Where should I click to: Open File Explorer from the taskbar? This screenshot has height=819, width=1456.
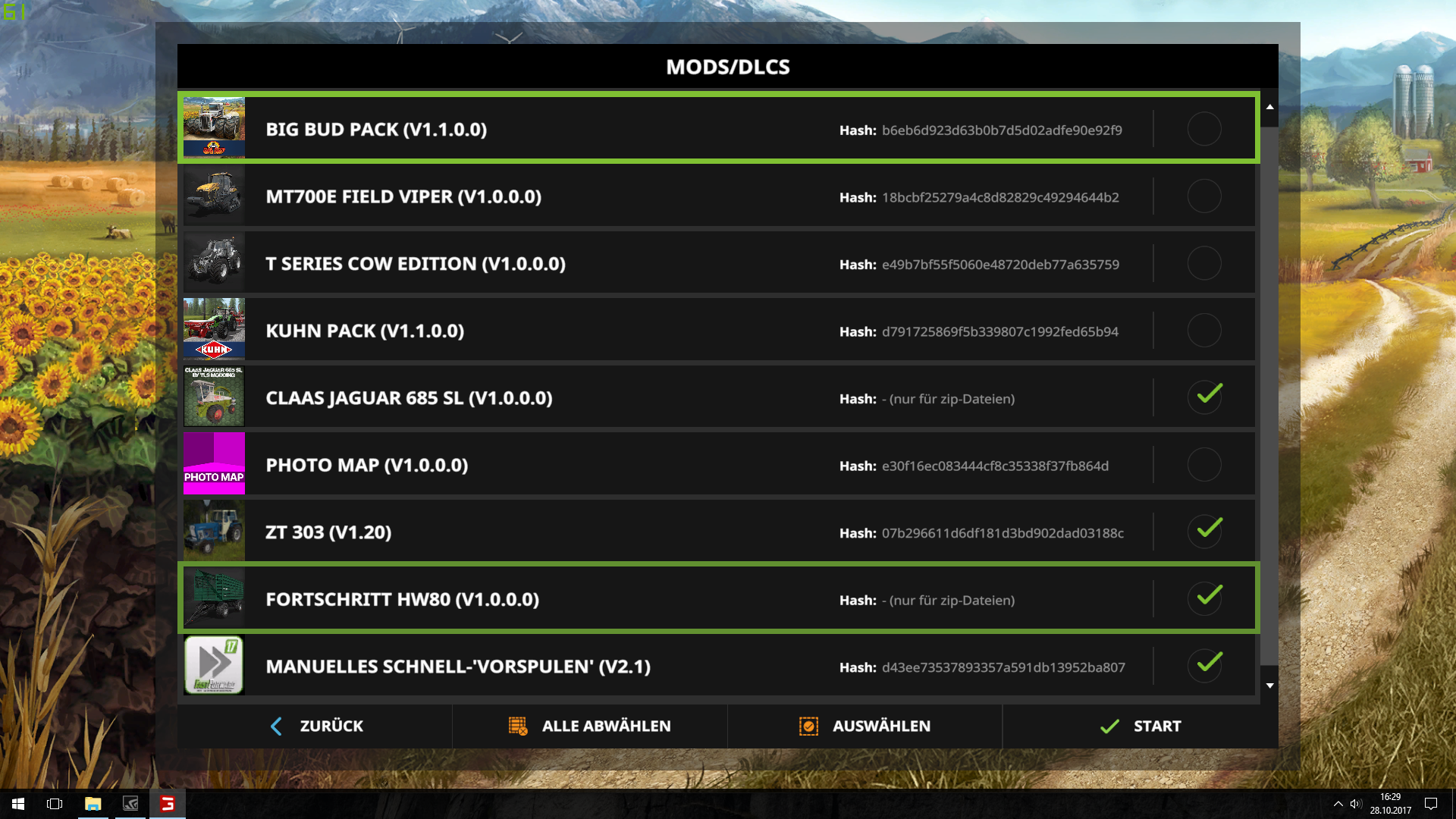point(93,804)
